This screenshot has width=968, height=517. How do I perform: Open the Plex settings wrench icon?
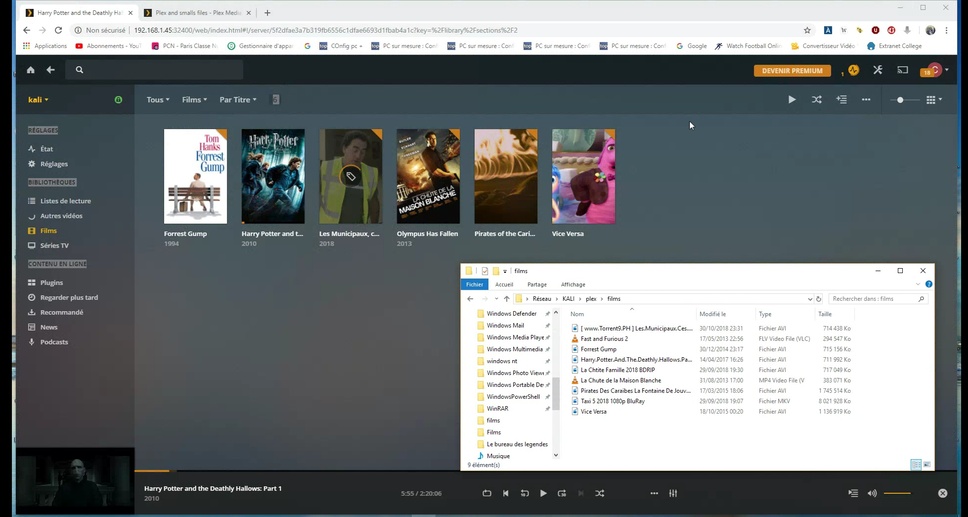point(877,70)
